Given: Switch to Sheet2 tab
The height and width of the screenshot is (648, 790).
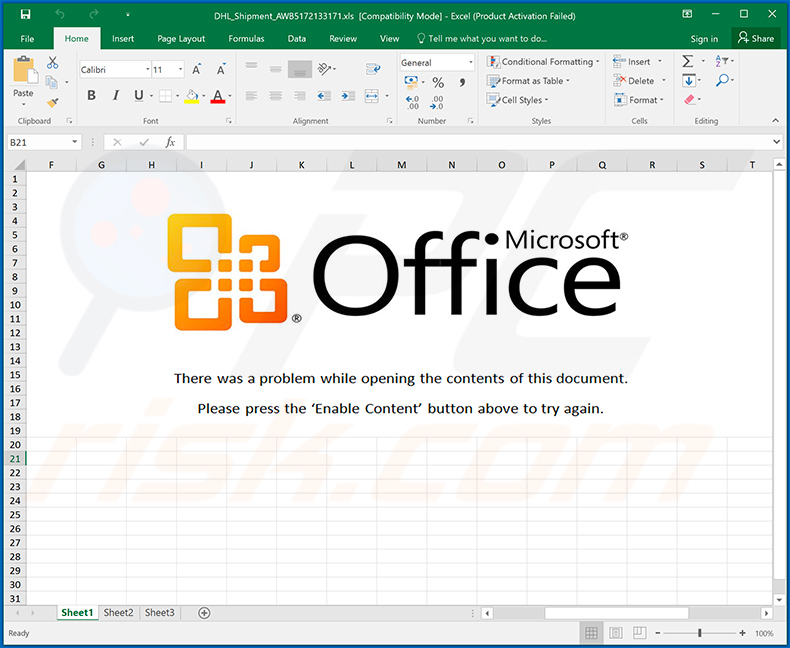Looking at the screenshot, I should click(118, 613).
